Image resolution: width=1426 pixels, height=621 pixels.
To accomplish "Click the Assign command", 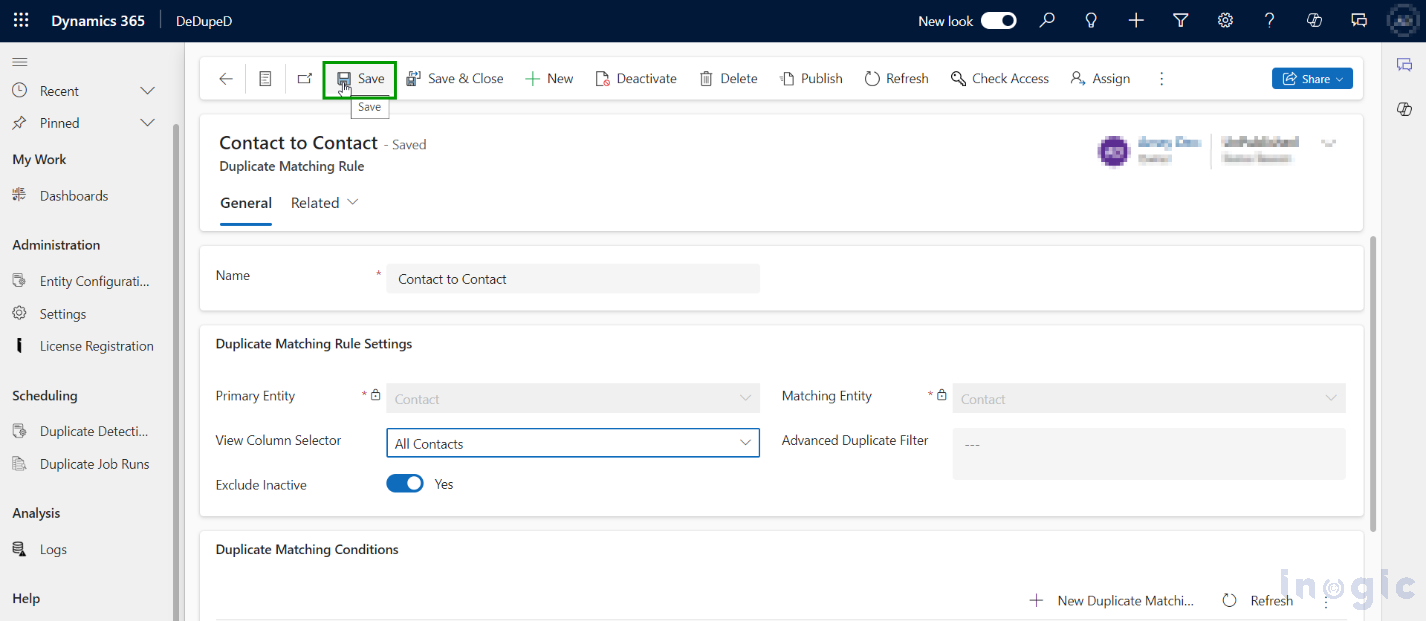I will pos(1100,79).
